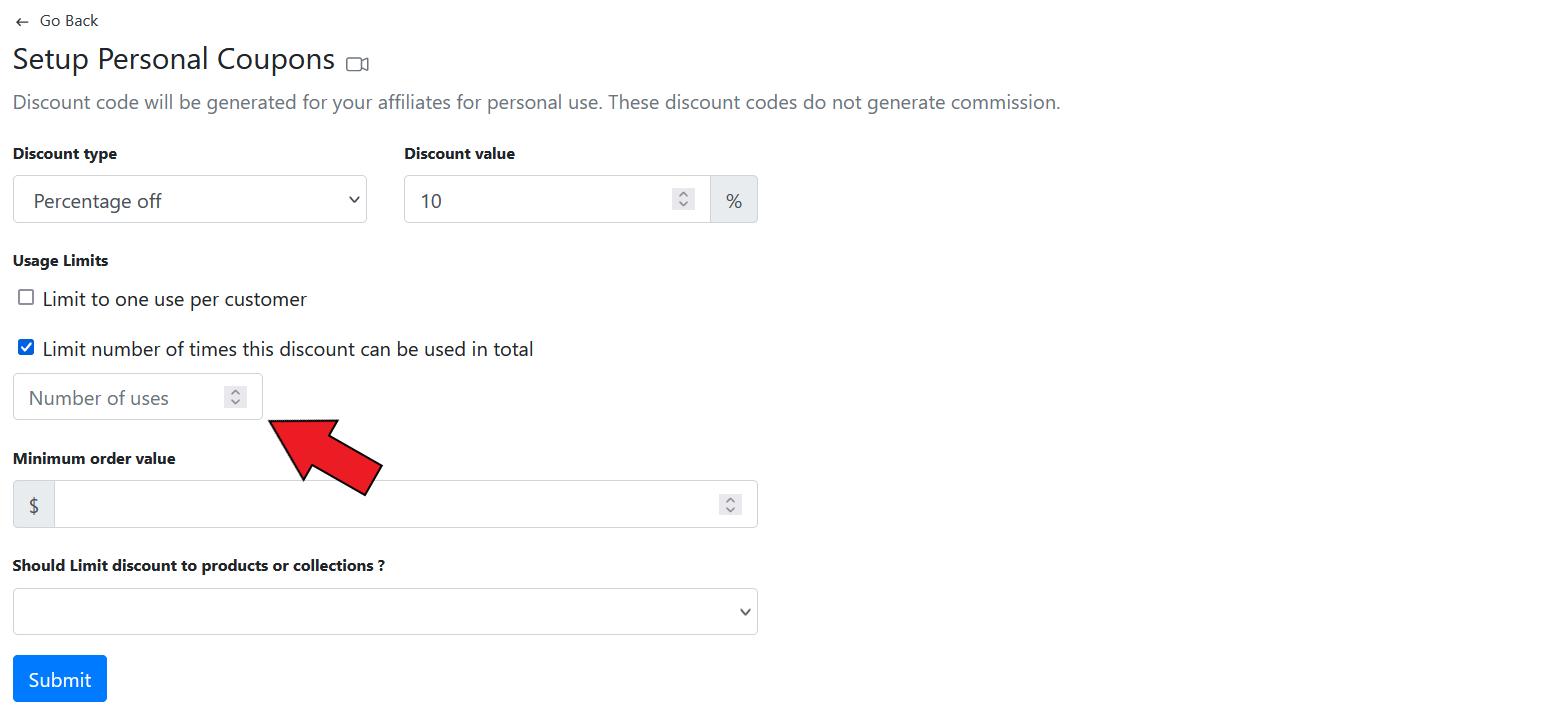Expand the products or collections dropdown
This screenshot has width=1551, height=712.
(x=385, y=611)
